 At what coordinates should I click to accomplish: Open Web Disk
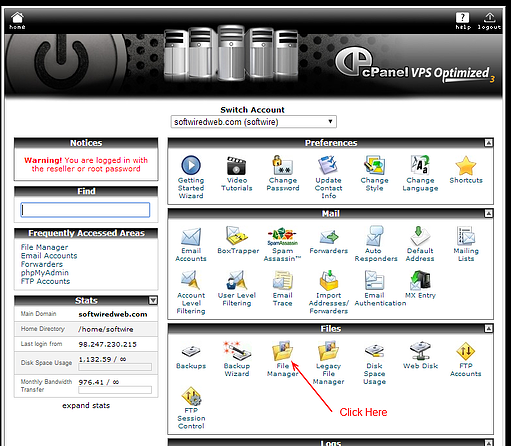[x=420, y=351]
